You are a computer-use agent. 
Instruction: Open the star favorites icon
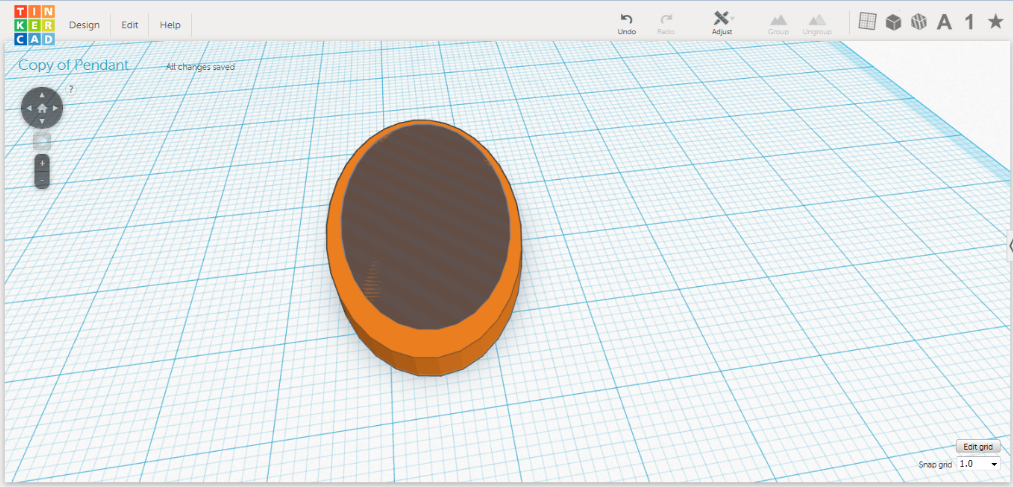pos(996,22)
